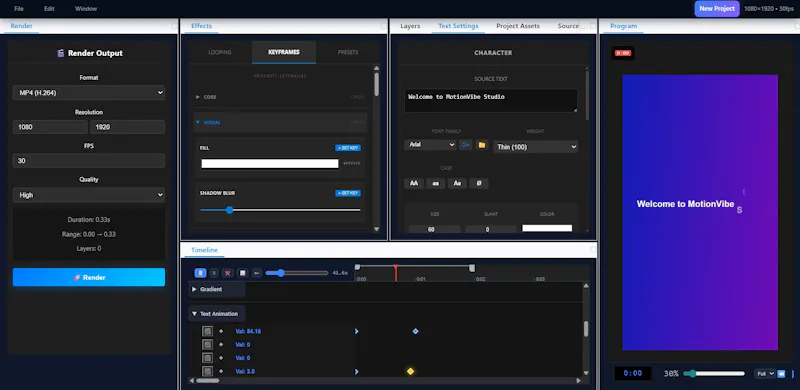Click the Ø no-case style button
800x390 pixels.
tap(479, 183)
